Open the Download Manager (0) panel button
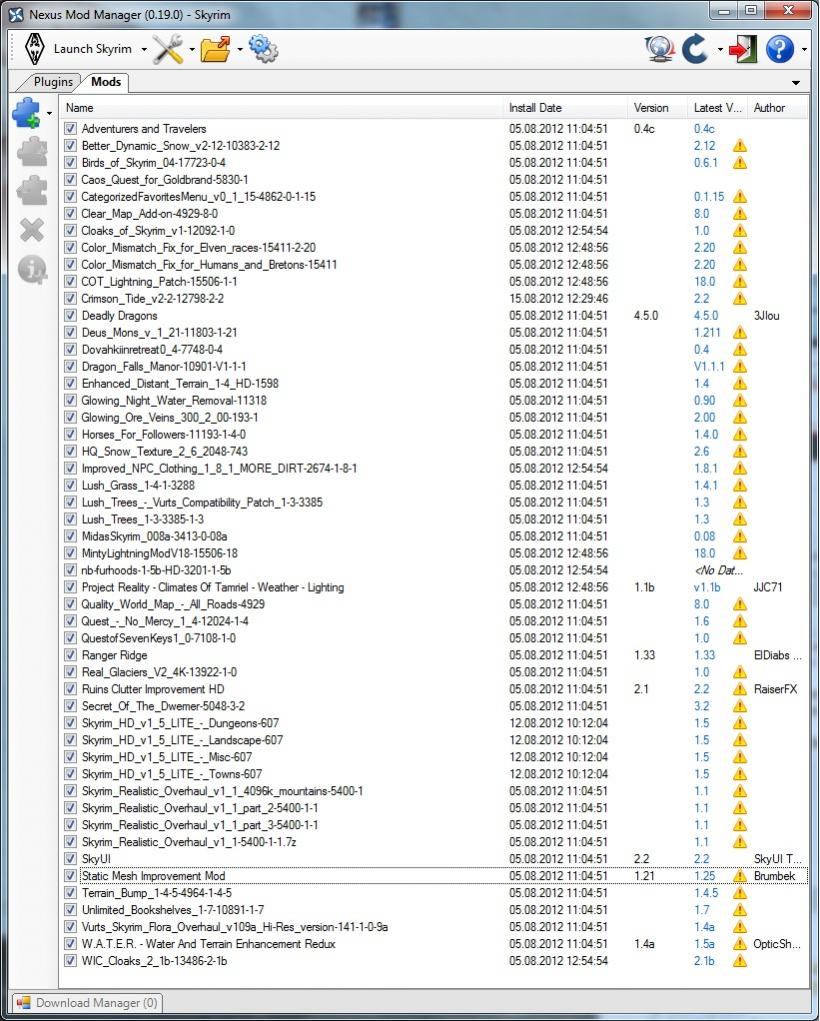This screenshot has width=820, height=1021. click(x=87, y=1003)
